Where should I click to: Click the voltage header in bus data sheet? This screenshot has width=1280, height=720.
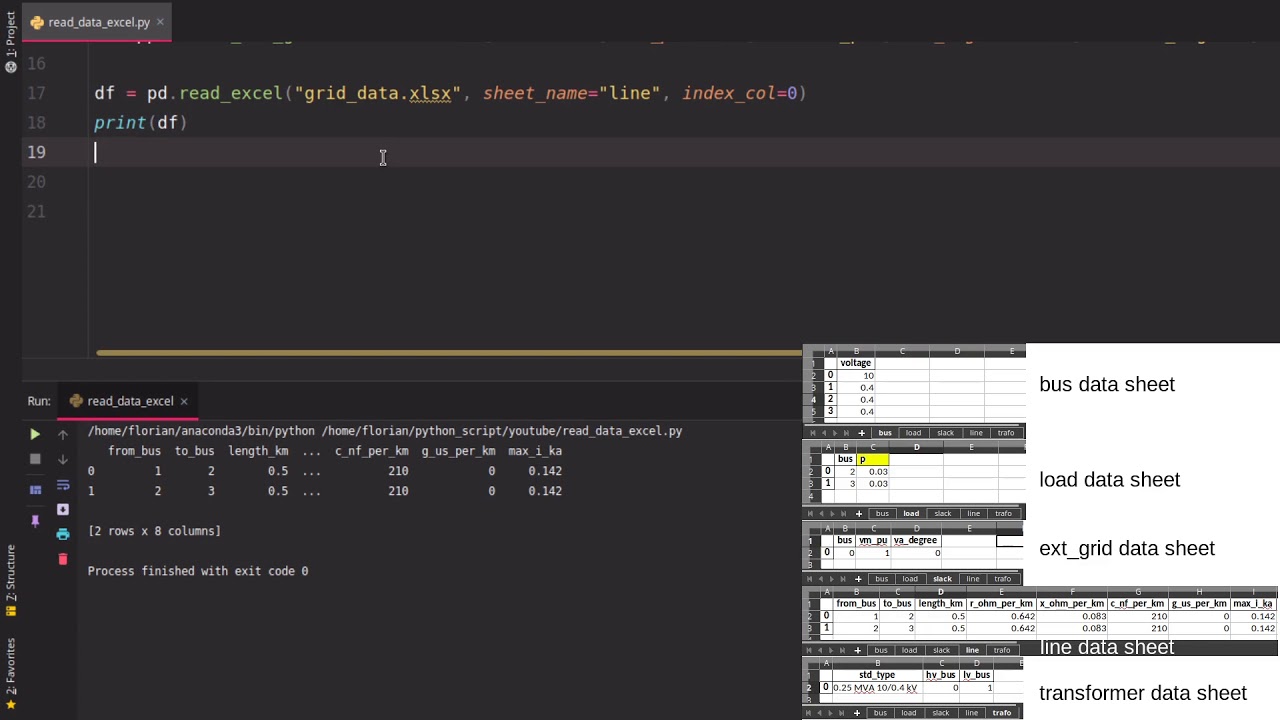[856, 363]
